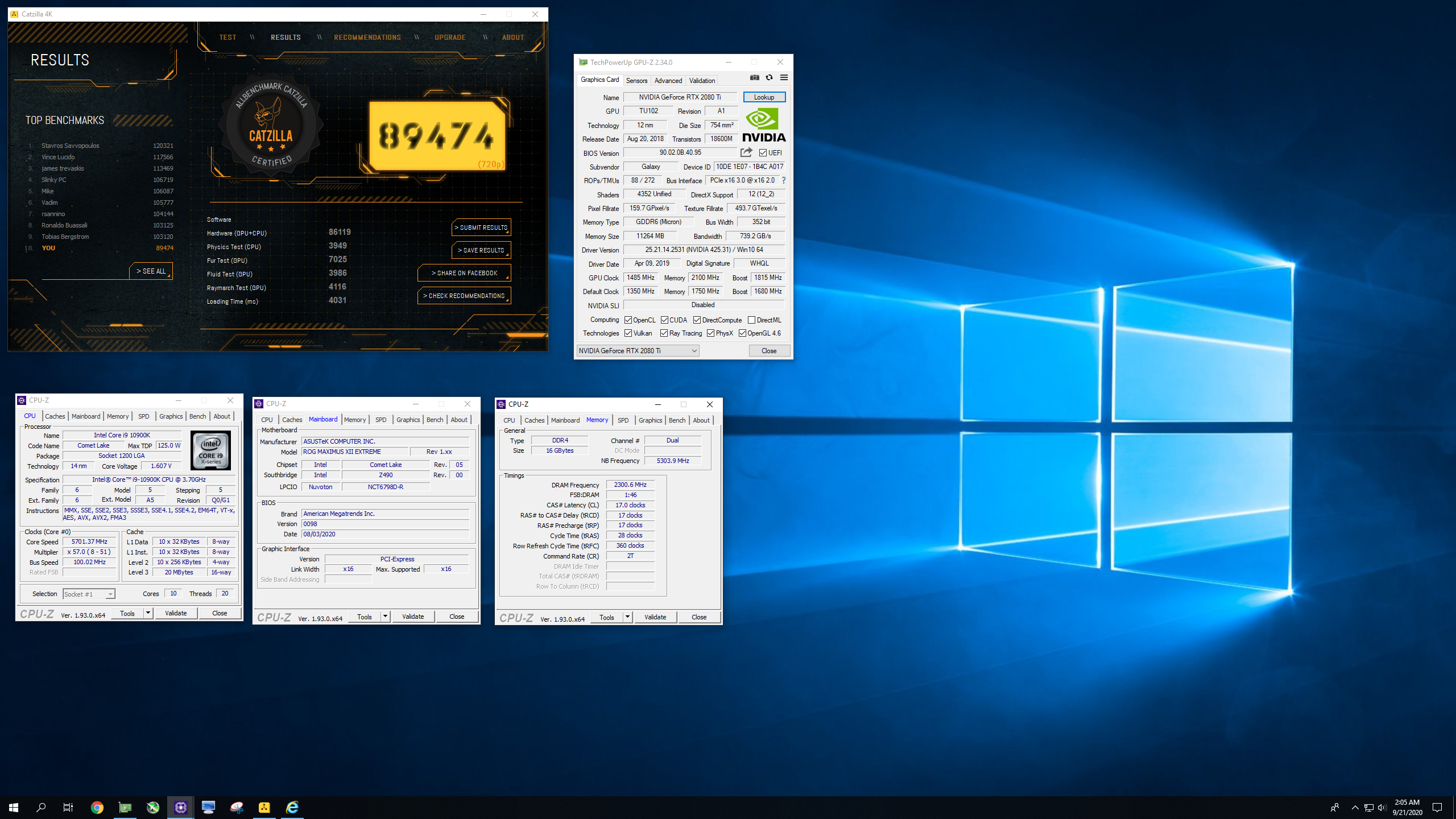Open network icon in system tray

coord(1369,807)
